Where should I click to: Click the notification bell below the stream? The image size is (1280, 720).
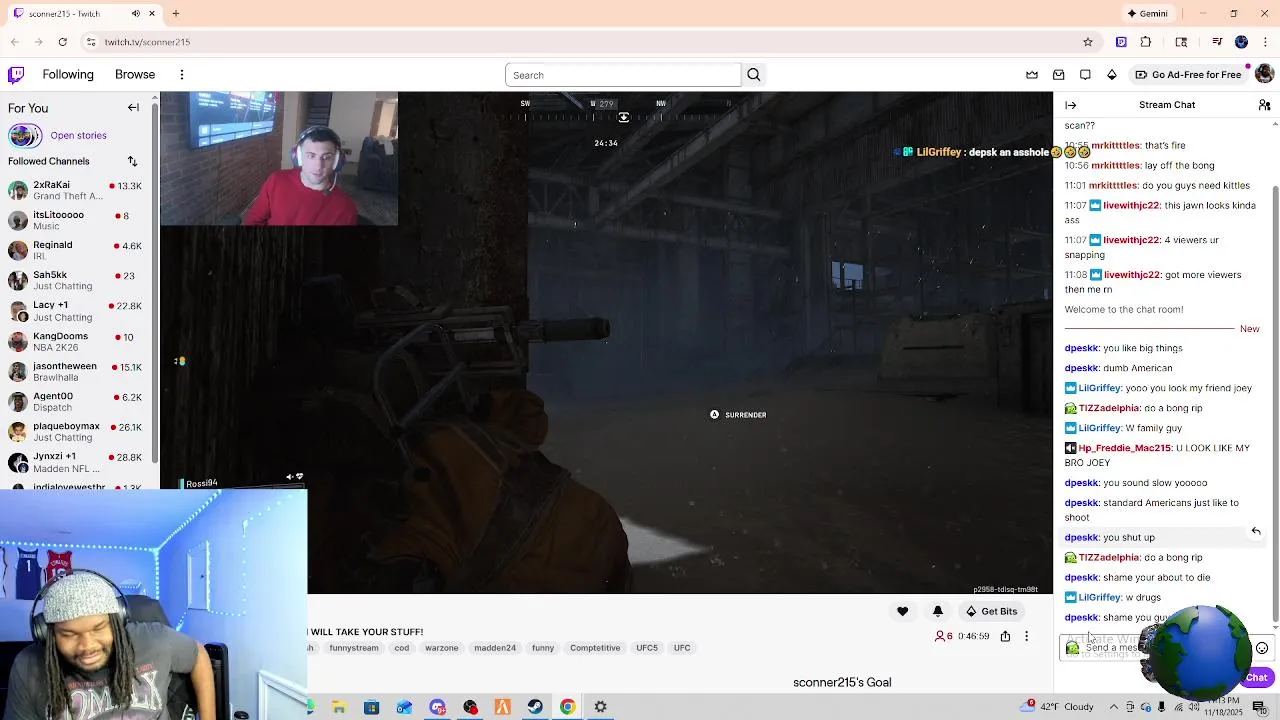pyautogui.click(x=938, y=611)
